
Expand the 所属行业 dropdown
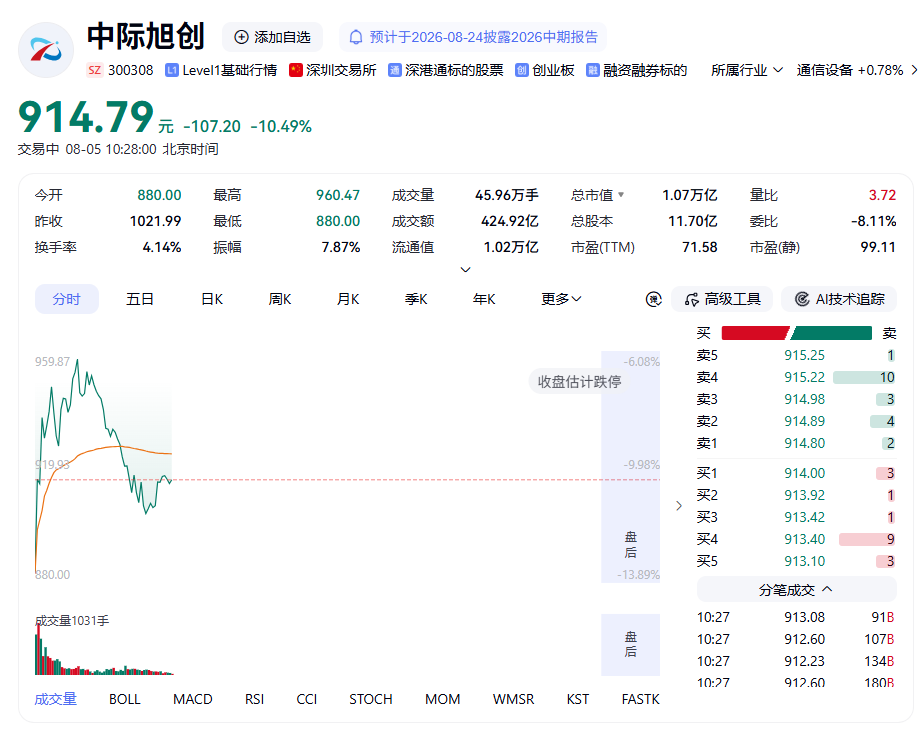pos(747,70)
